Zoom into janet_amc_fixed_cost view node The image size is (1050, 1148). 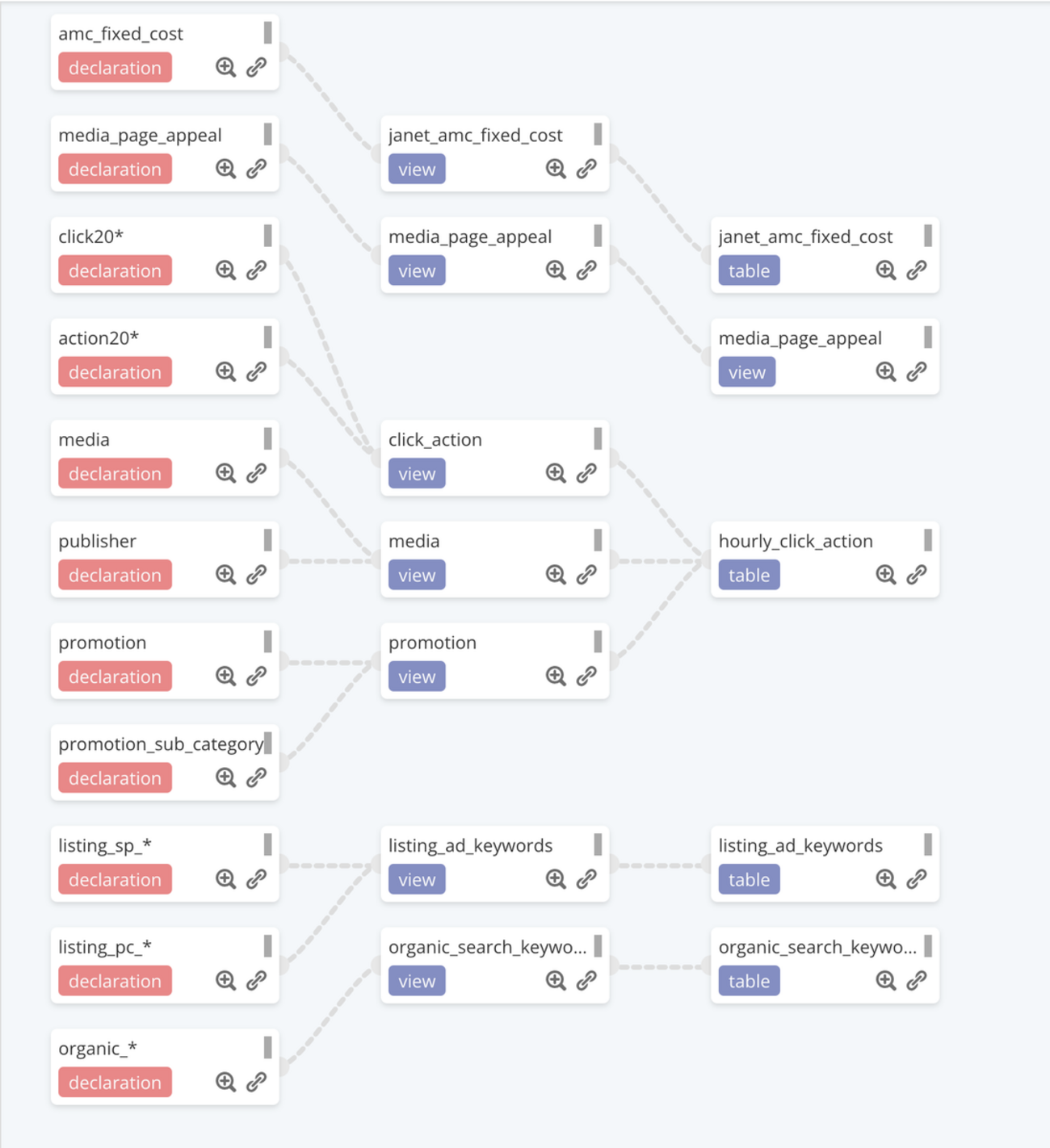pyautogui.click(x=556, y=169)
